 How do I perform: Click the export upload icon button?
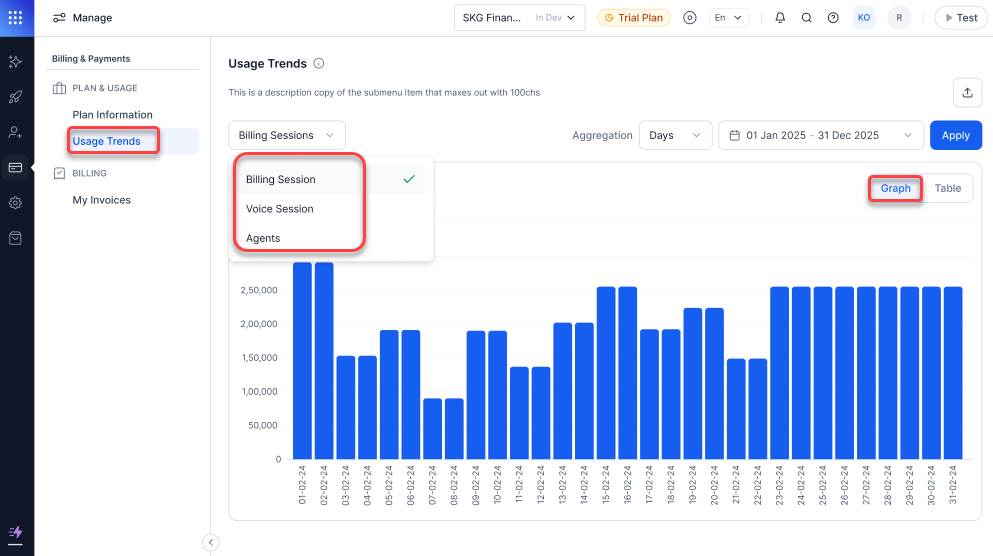click(x=967, y=92)
